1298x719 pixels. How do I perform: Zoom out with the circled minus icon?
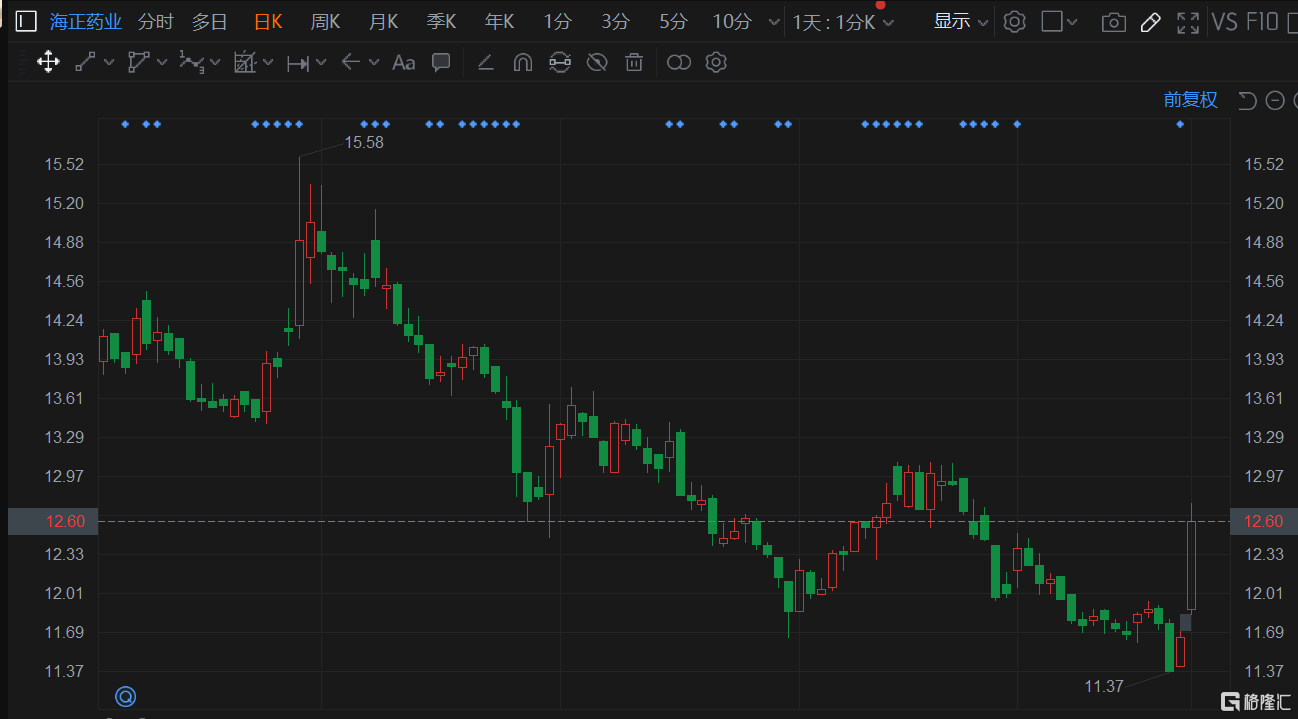1275,100
